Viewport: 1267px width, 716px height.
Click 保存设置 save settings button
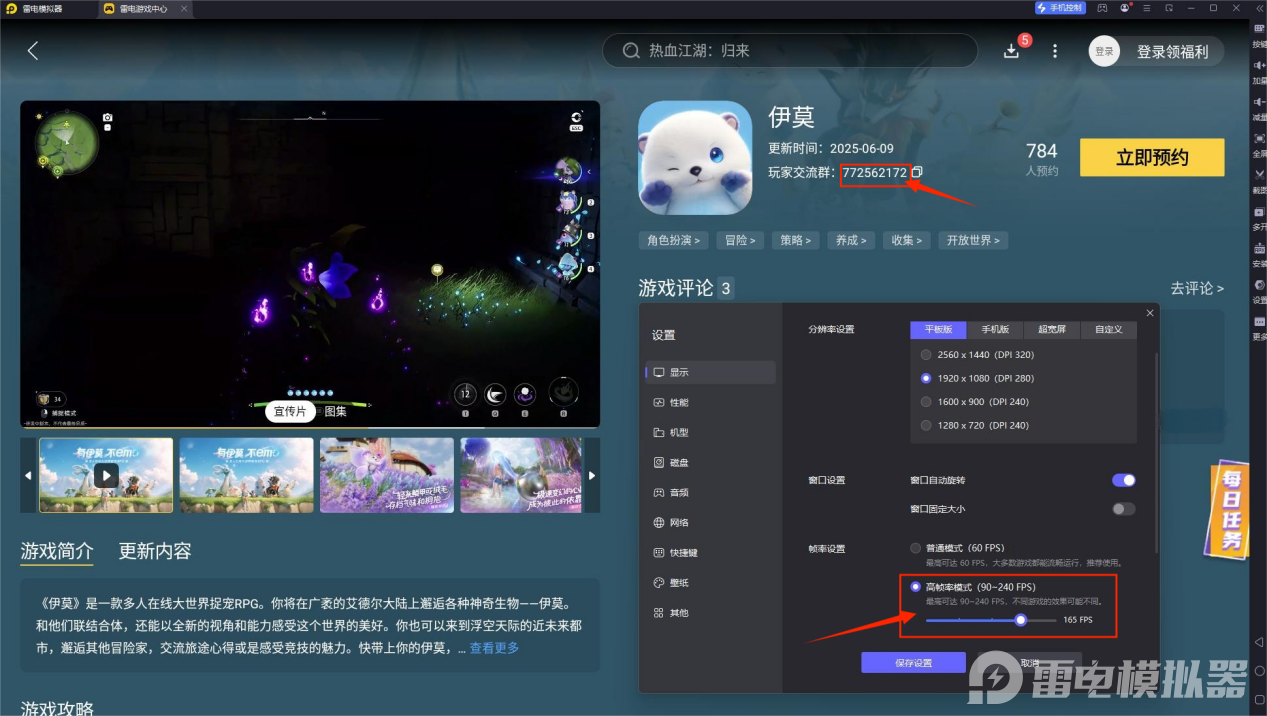click(x=914, y=663)
